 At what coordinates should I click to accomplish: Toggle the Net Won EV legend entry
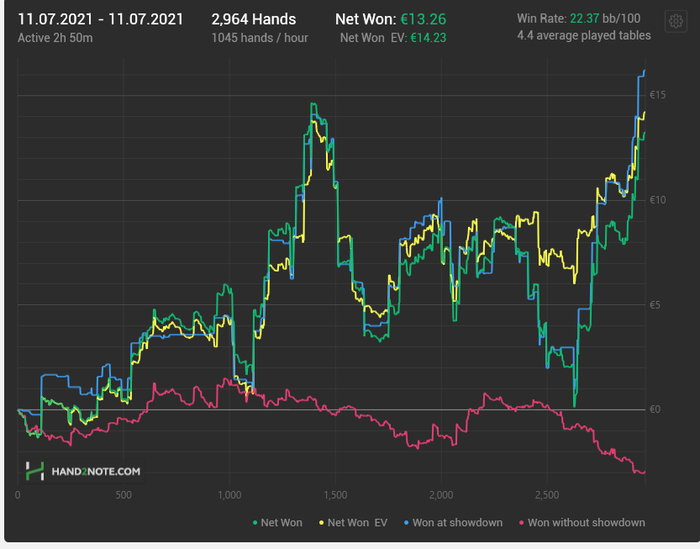coord(353,522)
